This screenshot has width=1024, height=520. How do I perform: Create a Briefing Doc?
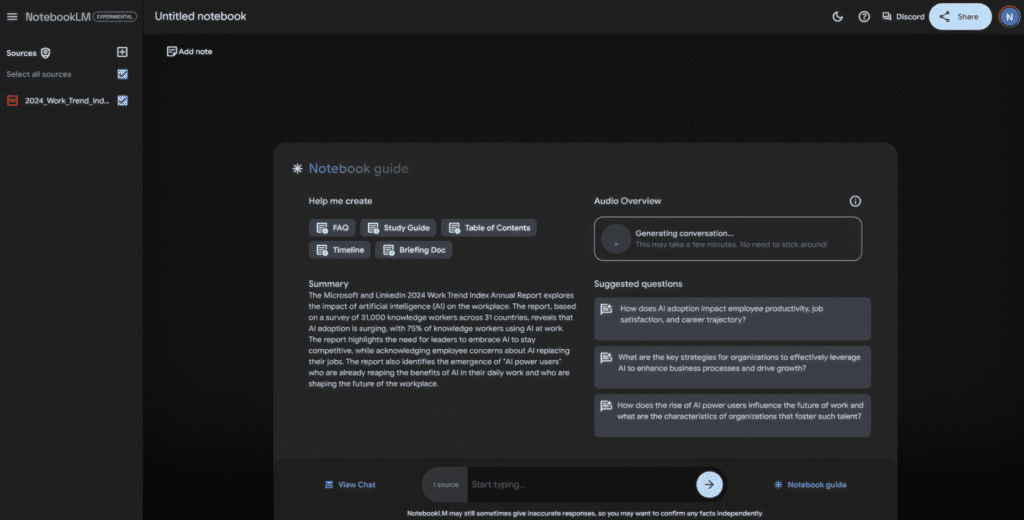click(413, 250)
